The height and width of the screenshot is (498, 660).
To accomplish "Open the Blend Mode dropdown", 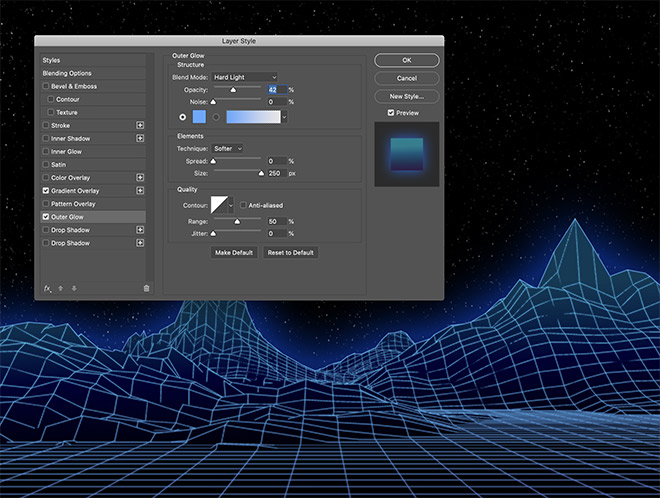I will (245, 77).
